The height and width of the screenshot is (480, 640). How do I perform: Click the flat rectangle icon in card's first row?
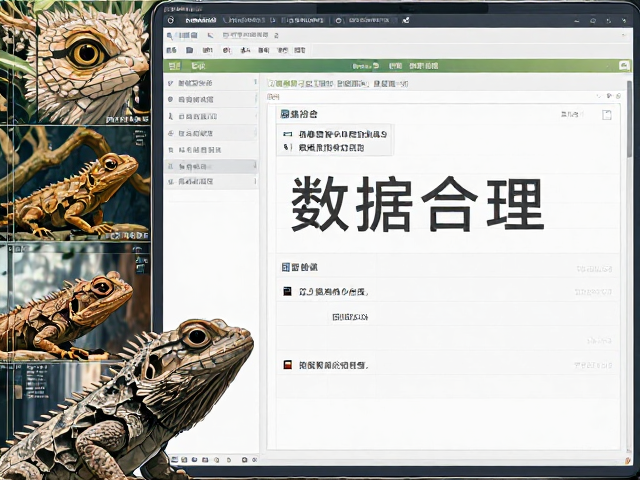pos(288,134)
